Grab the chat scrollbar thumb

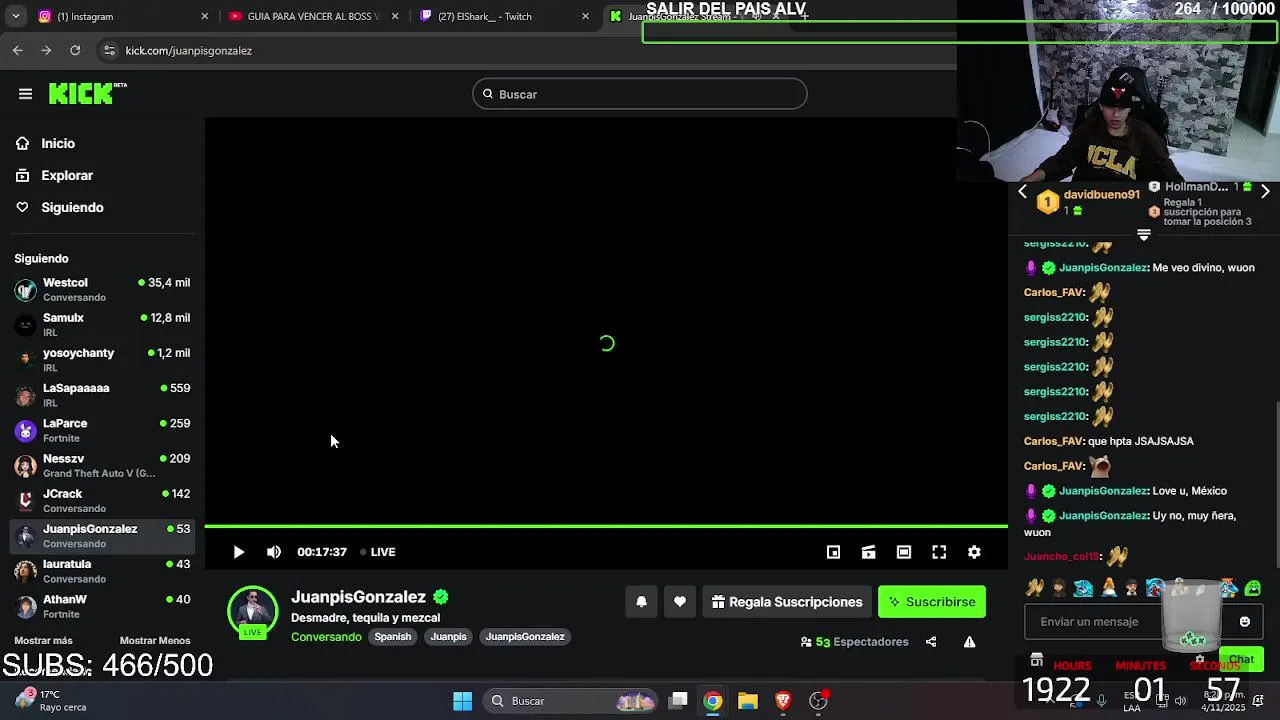tap(1277, 485)
